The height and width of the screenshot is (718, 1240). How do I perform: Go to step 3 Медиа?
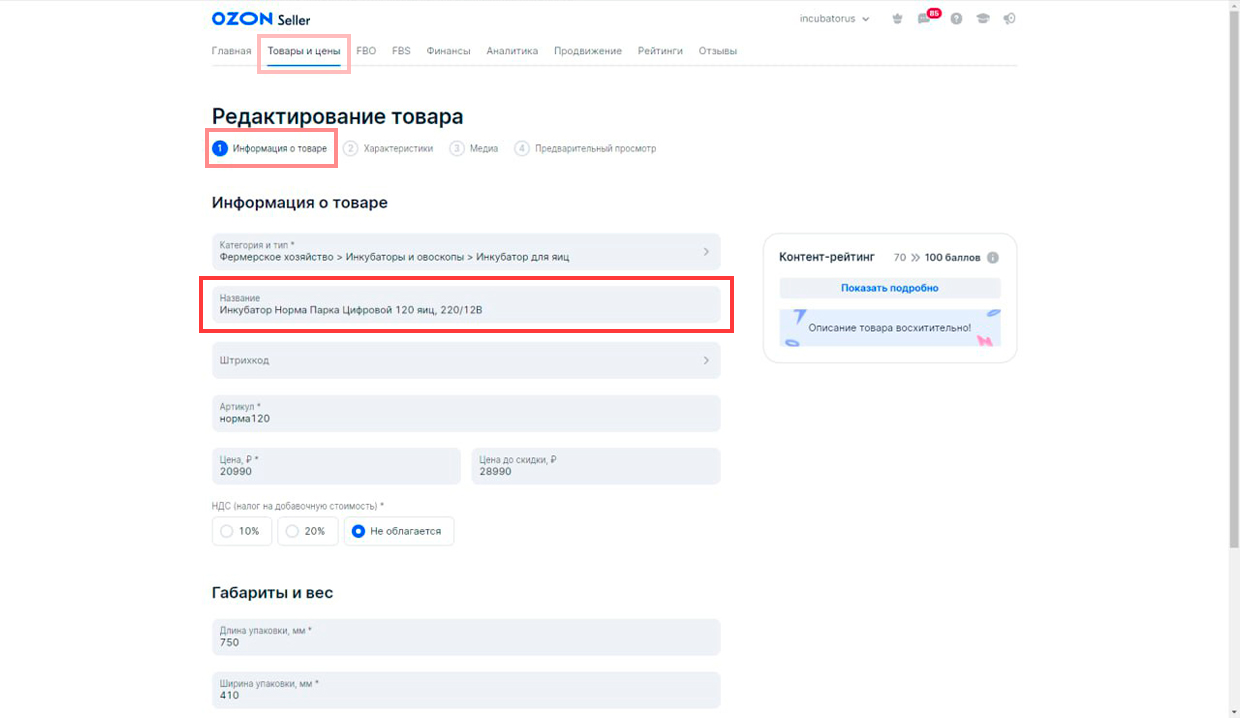[x=474, y=148]
